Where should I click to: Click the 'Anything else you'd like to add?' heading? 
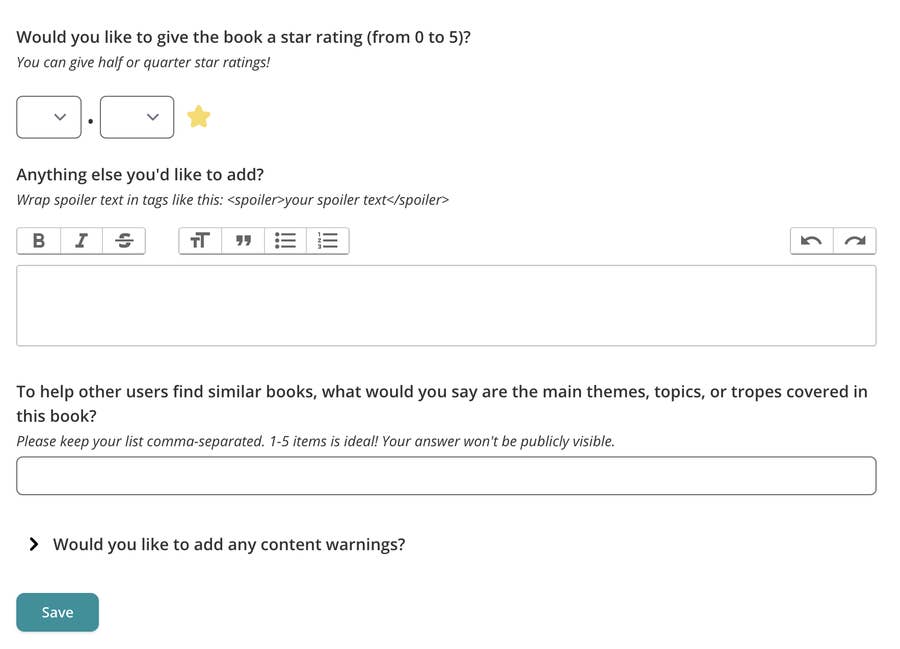(139, 174)
